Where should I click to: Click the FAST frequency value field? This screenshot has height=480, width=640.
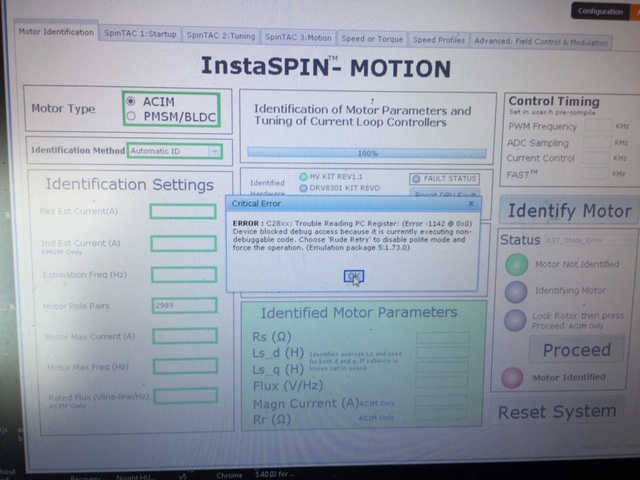click(595, 173)
